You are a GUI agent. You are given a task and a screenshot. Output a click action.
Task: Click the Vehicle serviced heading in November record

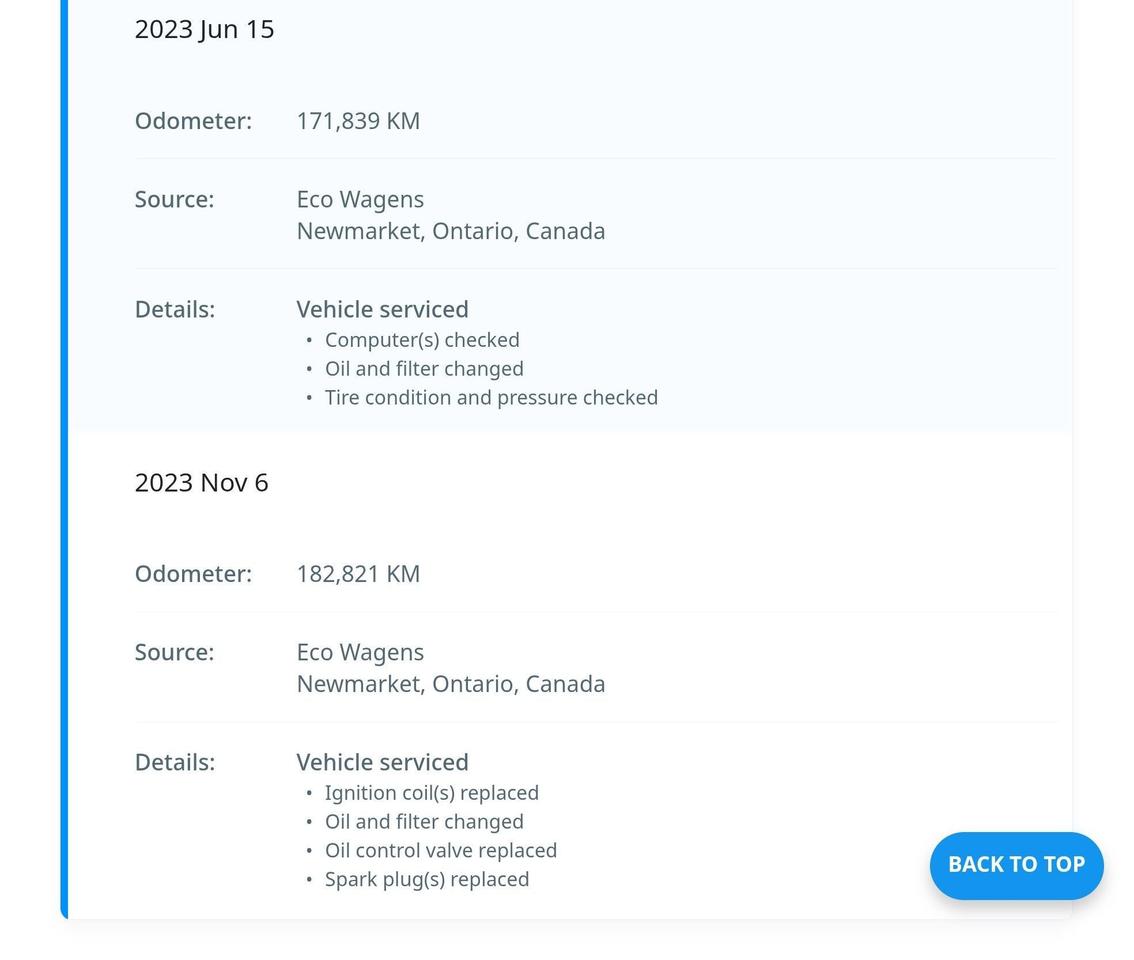pyautogui.click(x=382, y=761)
